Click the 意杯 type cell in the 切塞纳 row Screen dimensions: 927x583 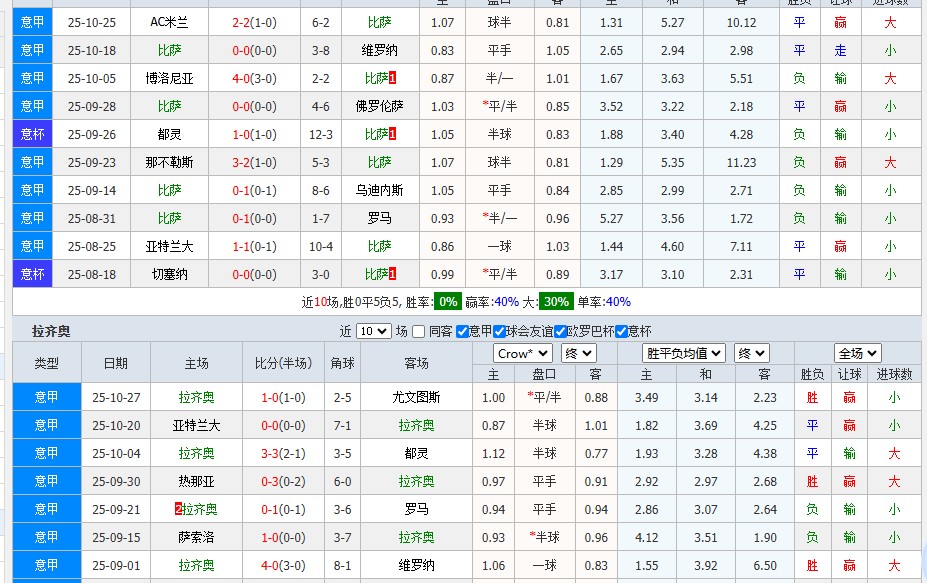pos(31,274)
